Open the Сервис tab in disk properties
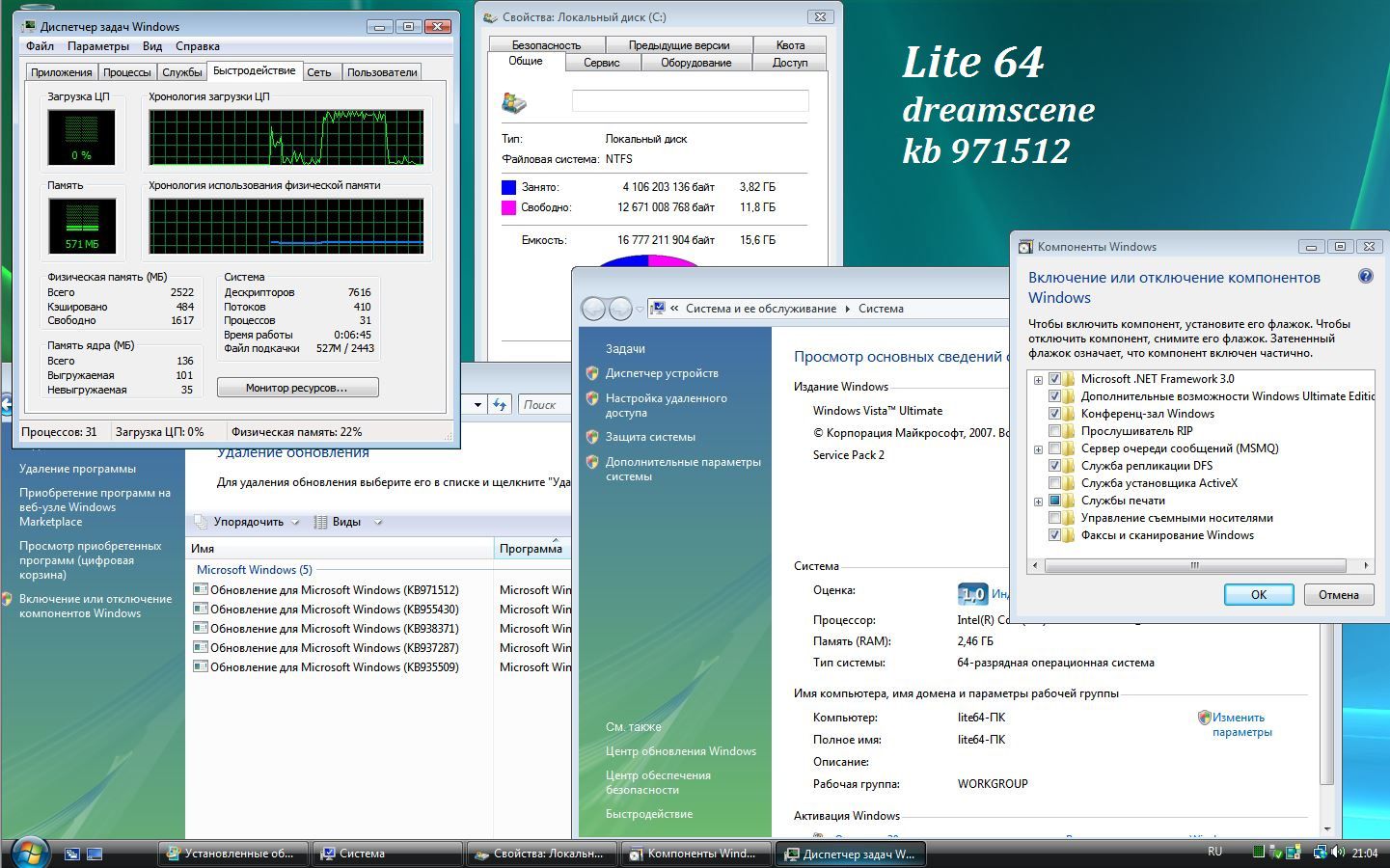 pyautogui.click(x=602, y=63)
